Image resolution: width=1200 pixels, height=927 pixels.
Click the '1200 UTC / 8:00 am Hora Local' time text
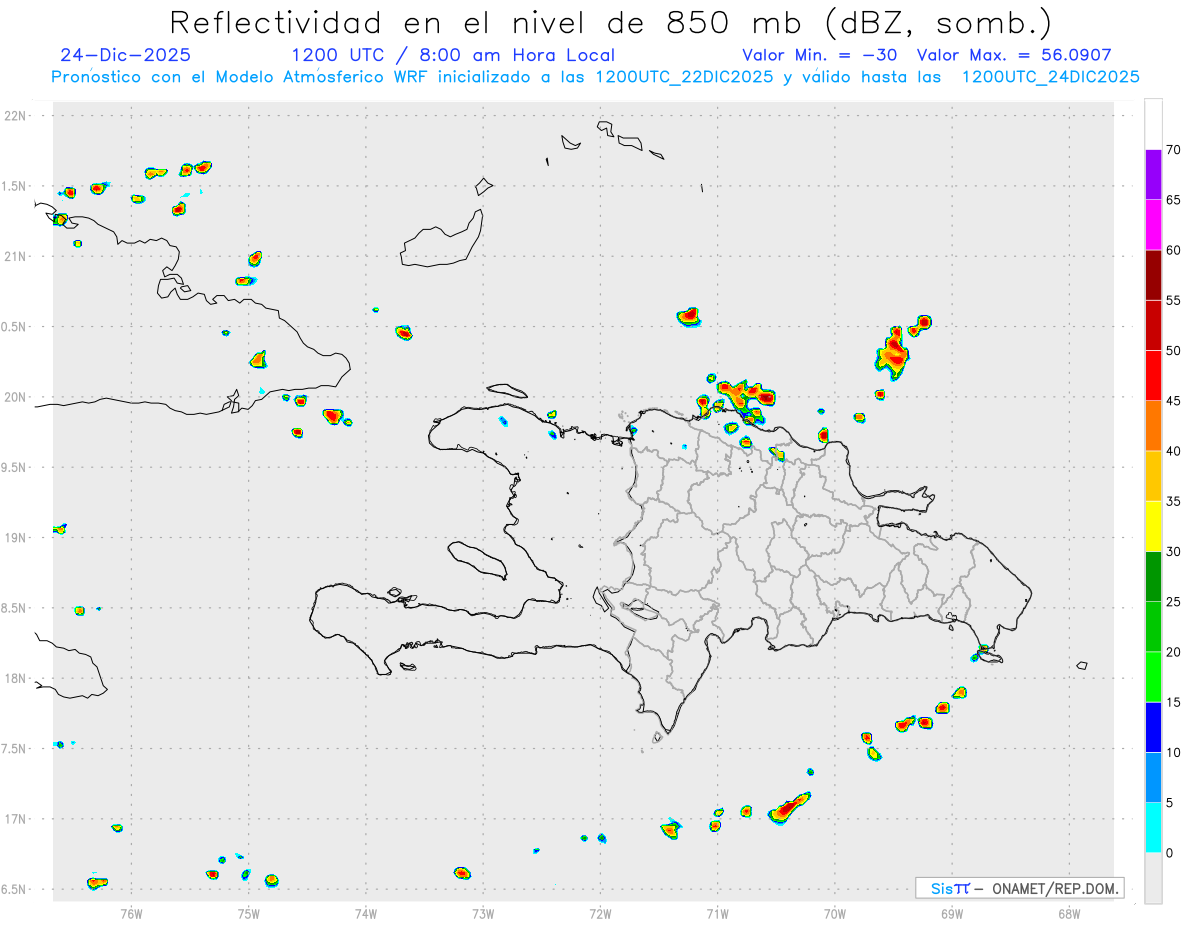pos(453,55)
